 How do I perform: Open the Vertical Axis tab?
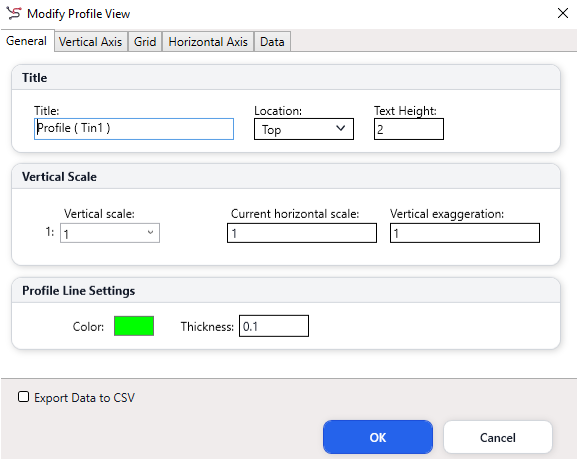click(90, 42)
